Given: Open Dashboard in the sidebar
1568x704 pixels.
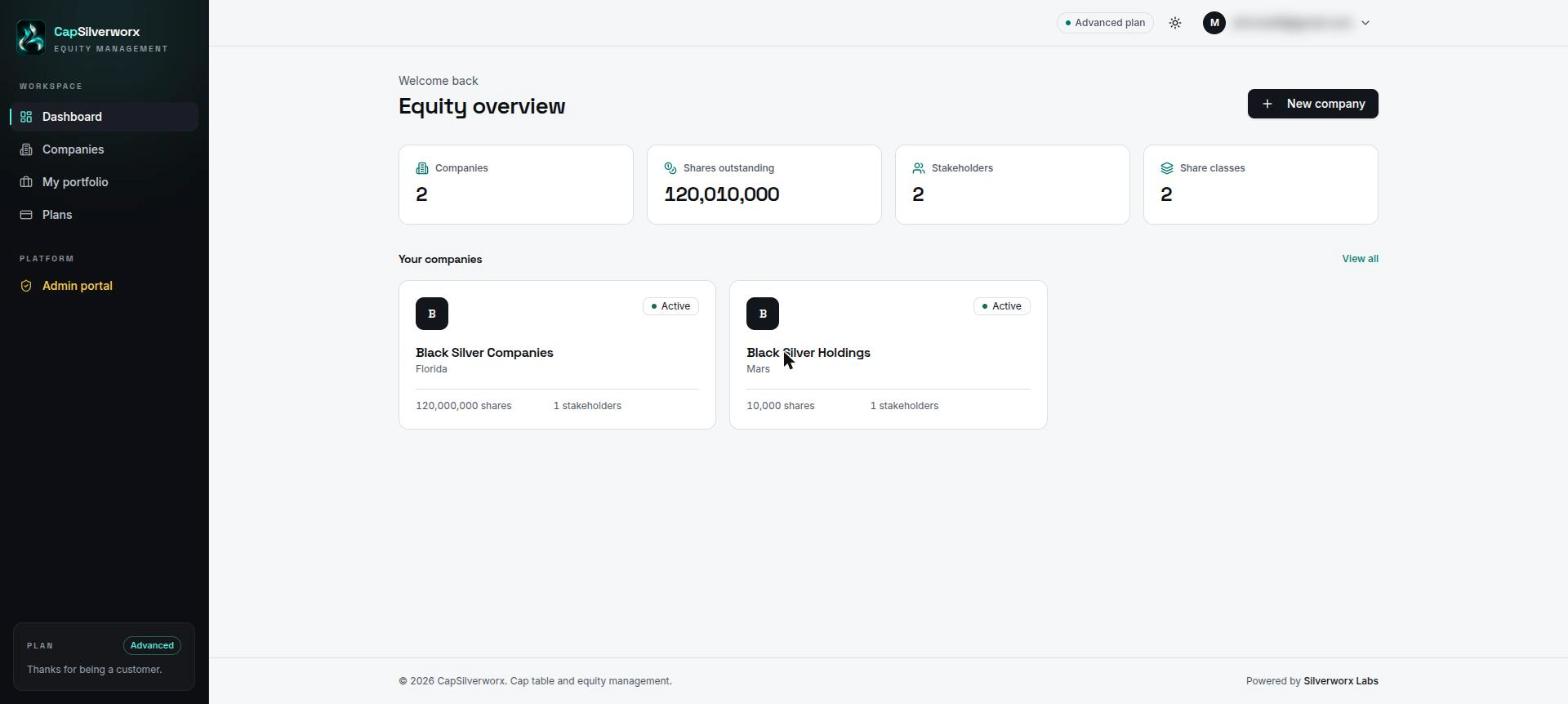Looking at the screenshot, I should 104,117.
